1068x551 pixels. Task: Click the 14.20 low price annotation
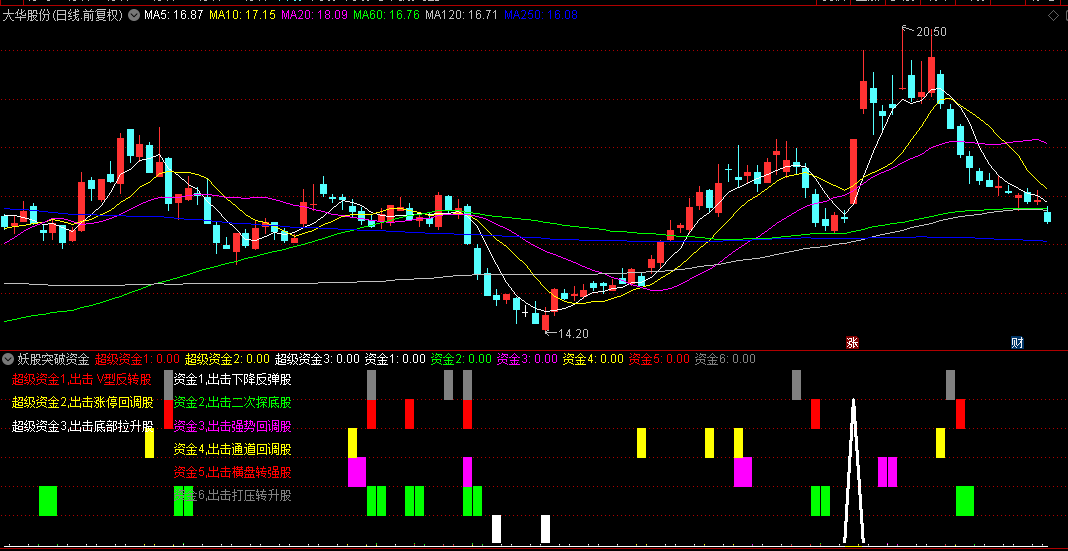(574, 334)
